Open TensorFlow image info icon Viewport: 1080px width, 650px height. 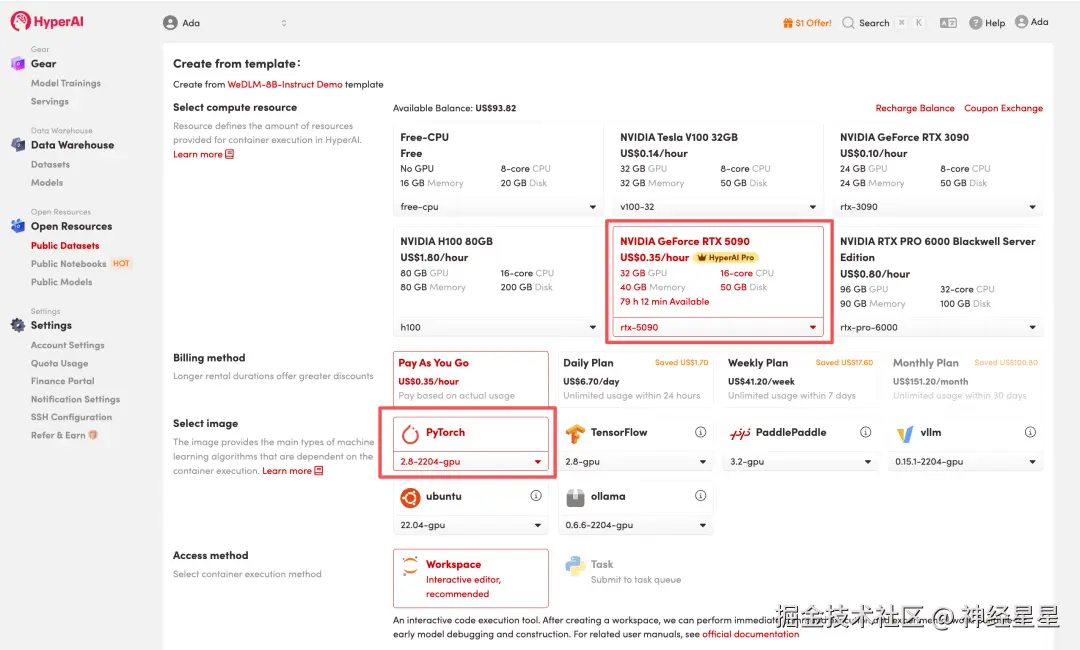pyautogui.click(x=700, y=432)
